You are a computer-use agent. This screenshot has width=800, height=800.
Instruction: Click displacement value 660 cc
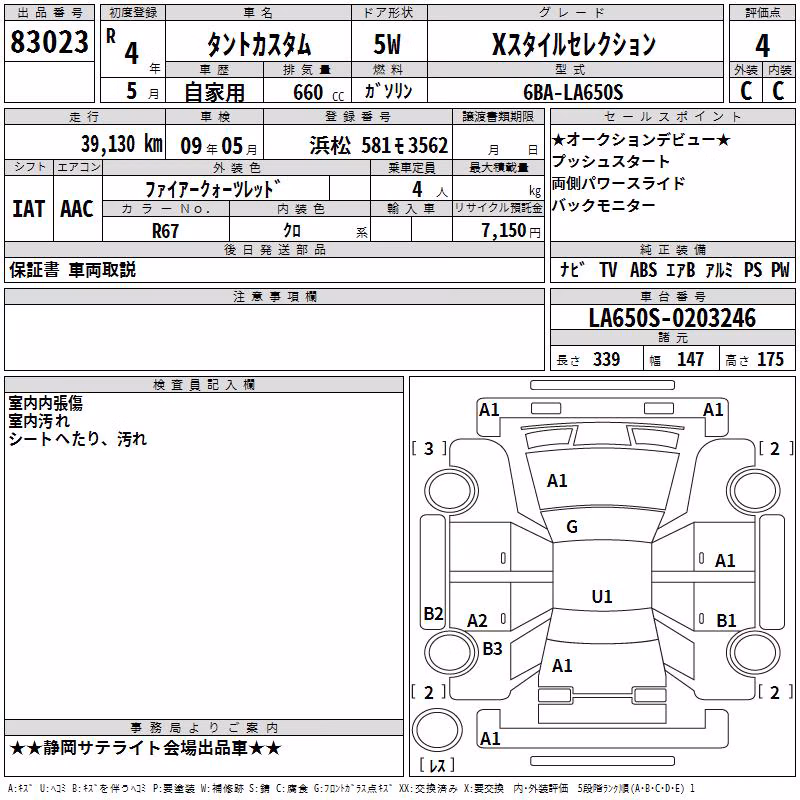pos(318,93)
